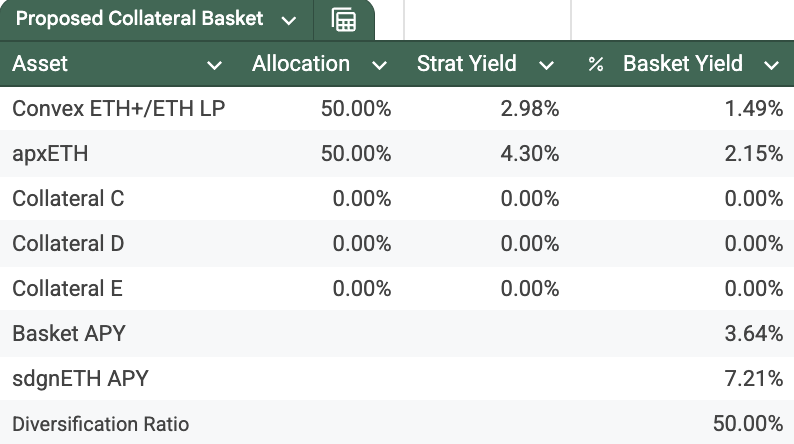Select the Diversification Ratio label cell
Viewport: 794px width, 444px height.
[100, 424]
